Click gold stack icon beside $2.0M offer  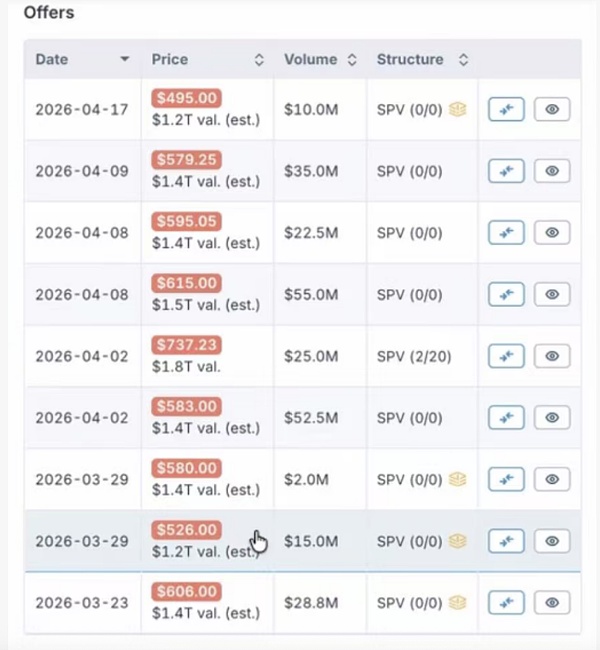(458, 480)
